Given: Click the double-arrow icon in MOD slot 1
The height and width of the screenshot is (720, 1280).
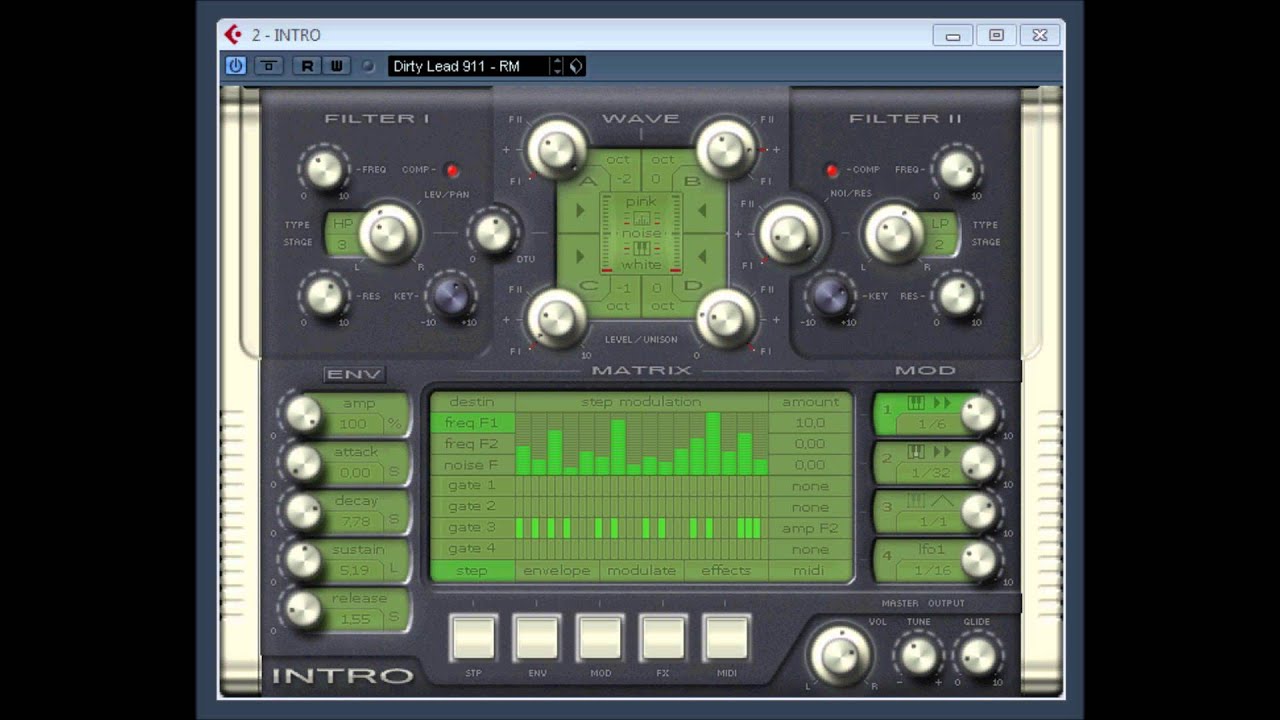Looking at the screenshot, I should 942,402.
